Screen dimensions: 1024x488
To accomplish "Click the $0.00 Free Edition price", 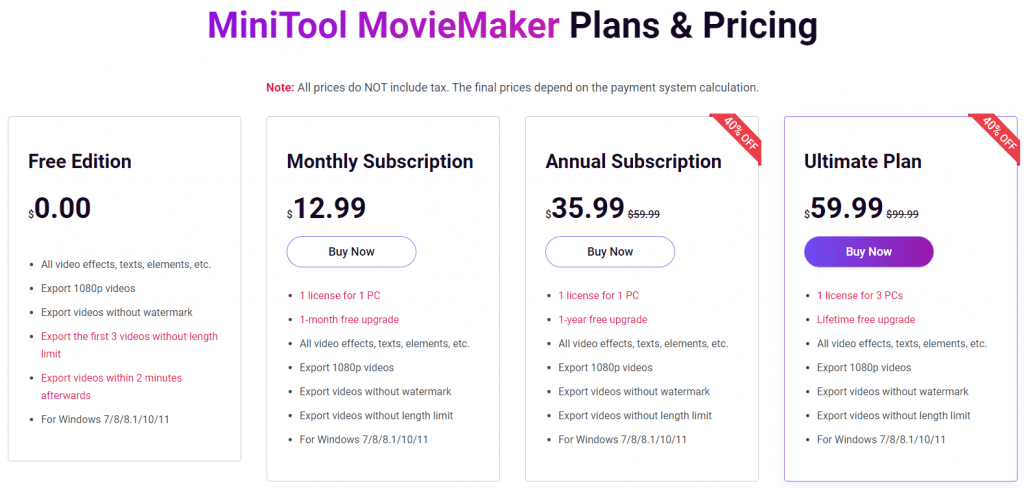I will point(60,208).
